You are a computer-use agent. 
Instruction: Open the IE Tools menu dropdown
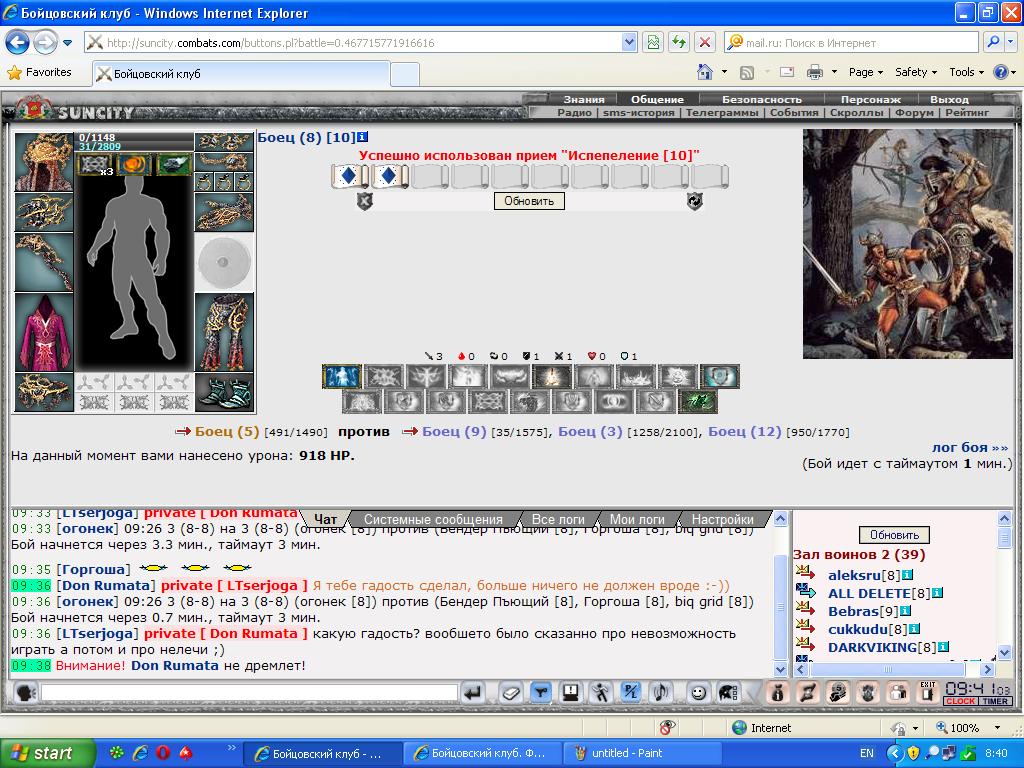[x=967, y=72]
